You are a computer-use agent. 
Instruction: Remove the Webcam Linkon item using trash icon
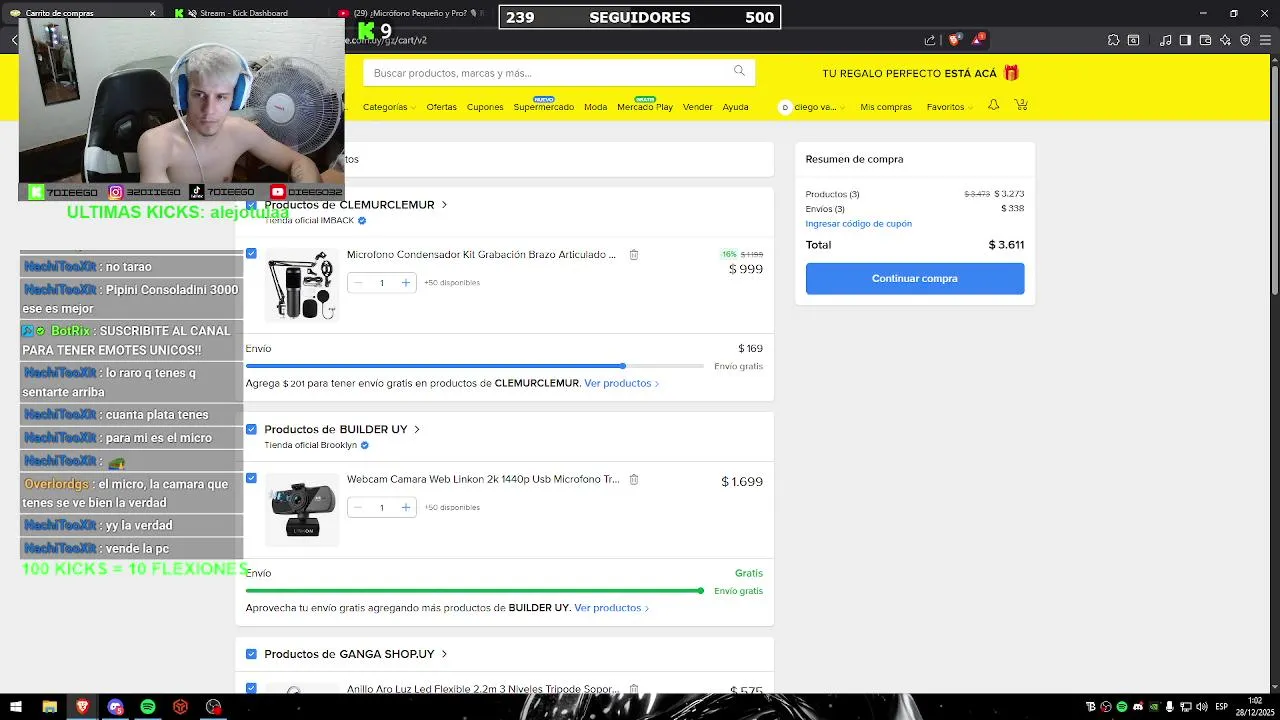pos(634,480)
